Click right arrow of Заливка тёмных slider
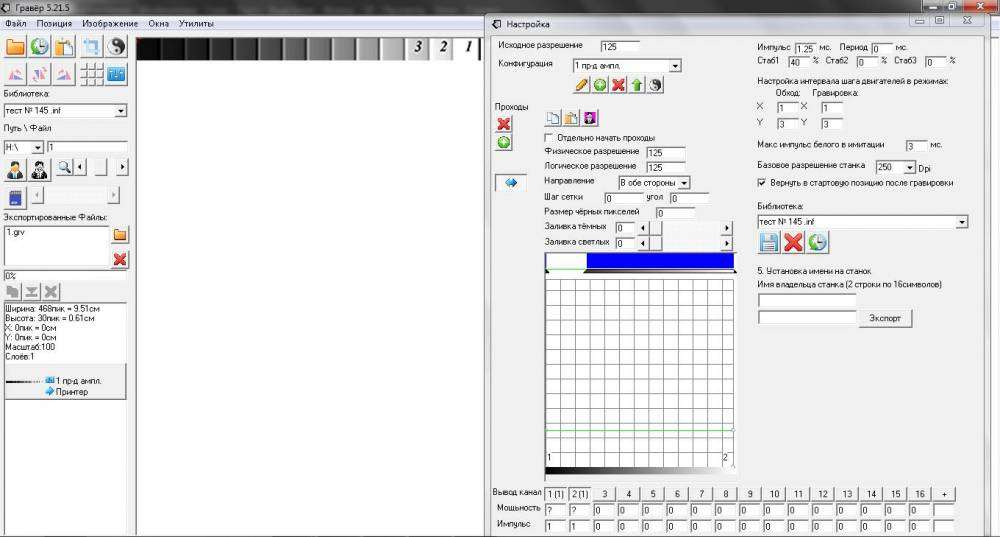The width and height of the screenshot is (1000, 537). coord(726,228)
